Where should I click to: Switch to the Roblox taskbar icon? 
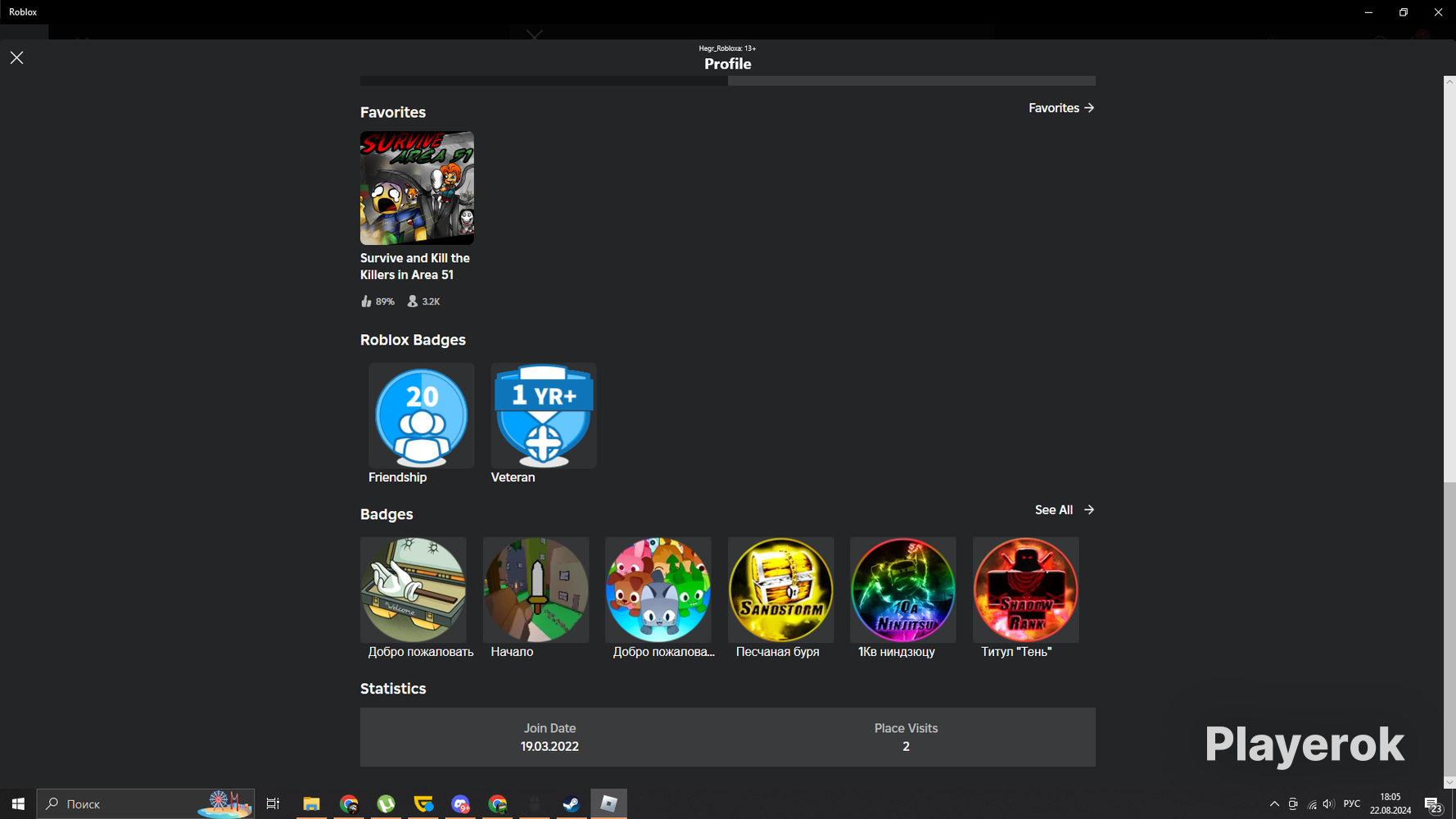click(608, 804)
